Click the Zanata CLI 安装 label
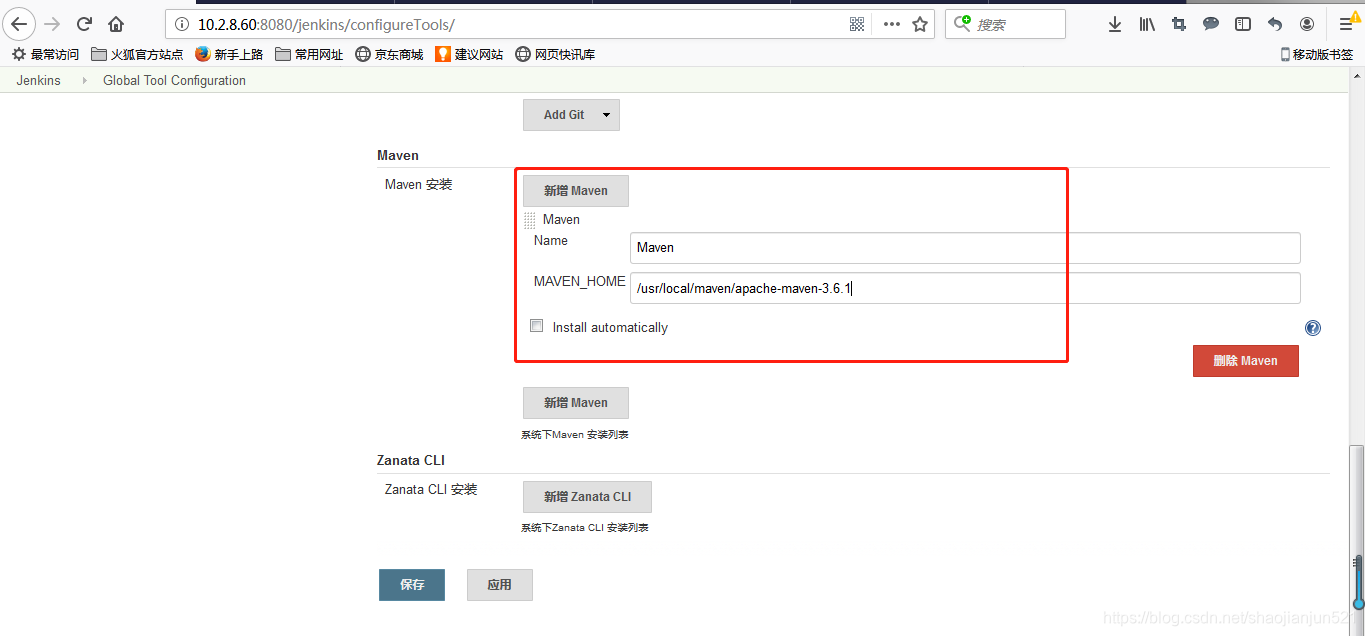Screen dimensions: 1365x636 click(x=431, y=490)
